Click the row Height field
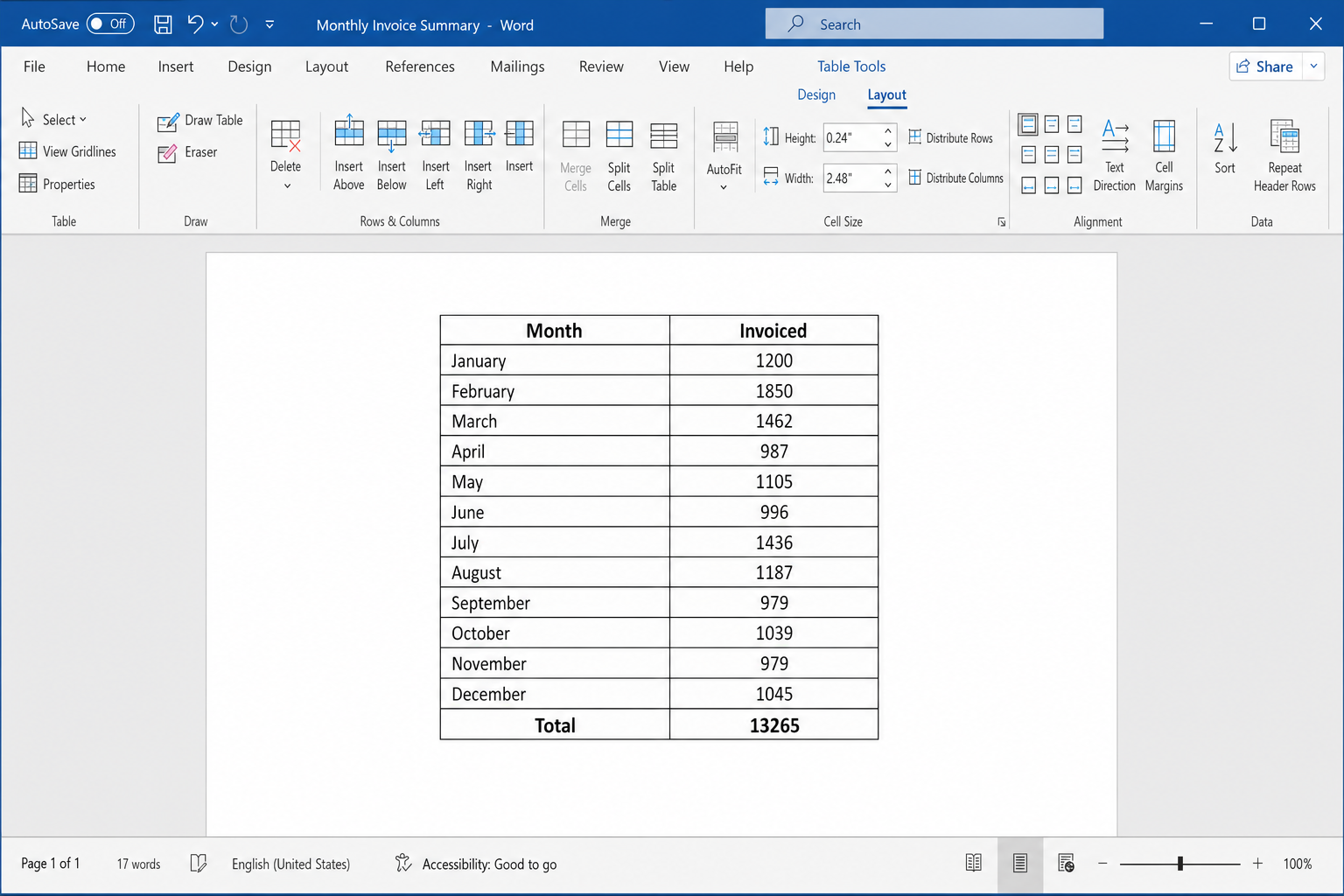The width and height of the screenshot is (1344, 896). [x=851, y=137]
